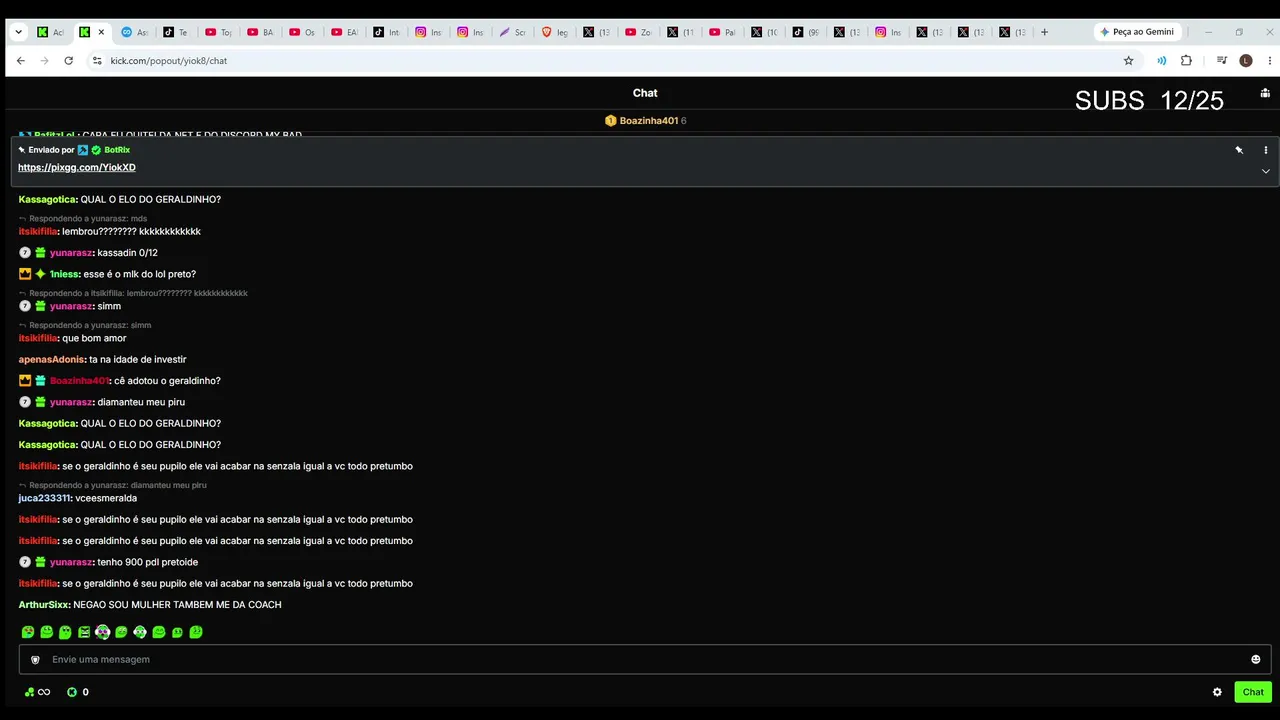Click Boazinha401 username on 'cê adotou' message
Image resolution: width=1280 pixels, height=720 pixels.
click(x=79, y=381)
